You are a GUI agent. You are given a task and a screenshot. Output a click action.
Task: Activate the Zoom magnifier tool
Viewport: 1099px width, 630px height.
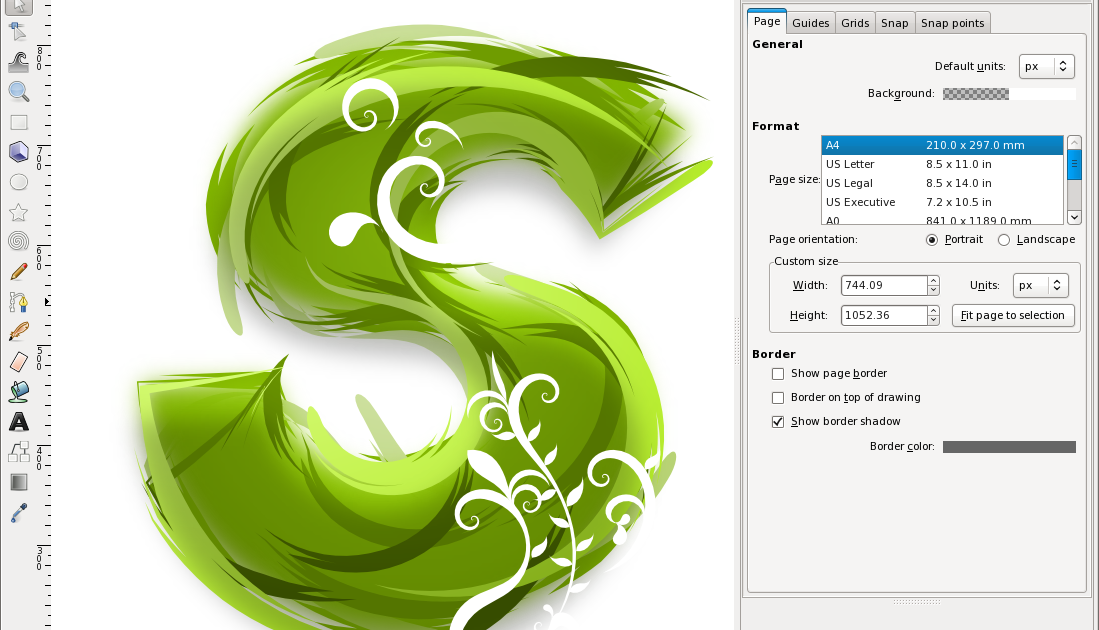click(x=18, y=91)
